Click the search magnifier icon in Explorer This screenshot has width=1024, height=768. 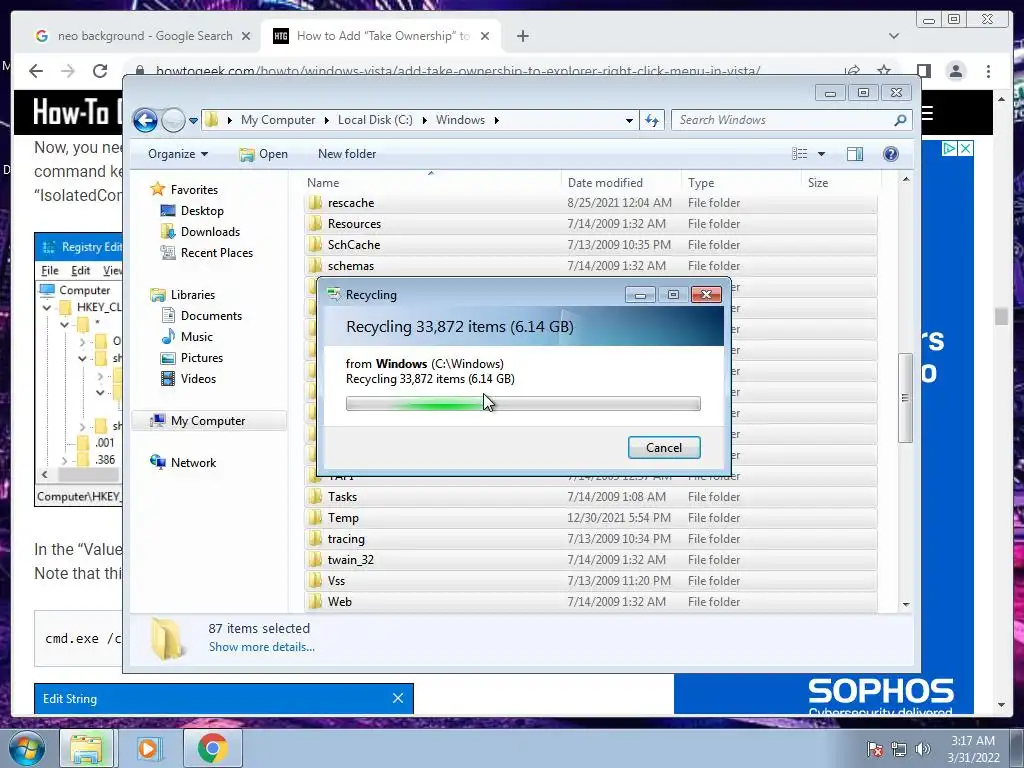tap(900, 120)
